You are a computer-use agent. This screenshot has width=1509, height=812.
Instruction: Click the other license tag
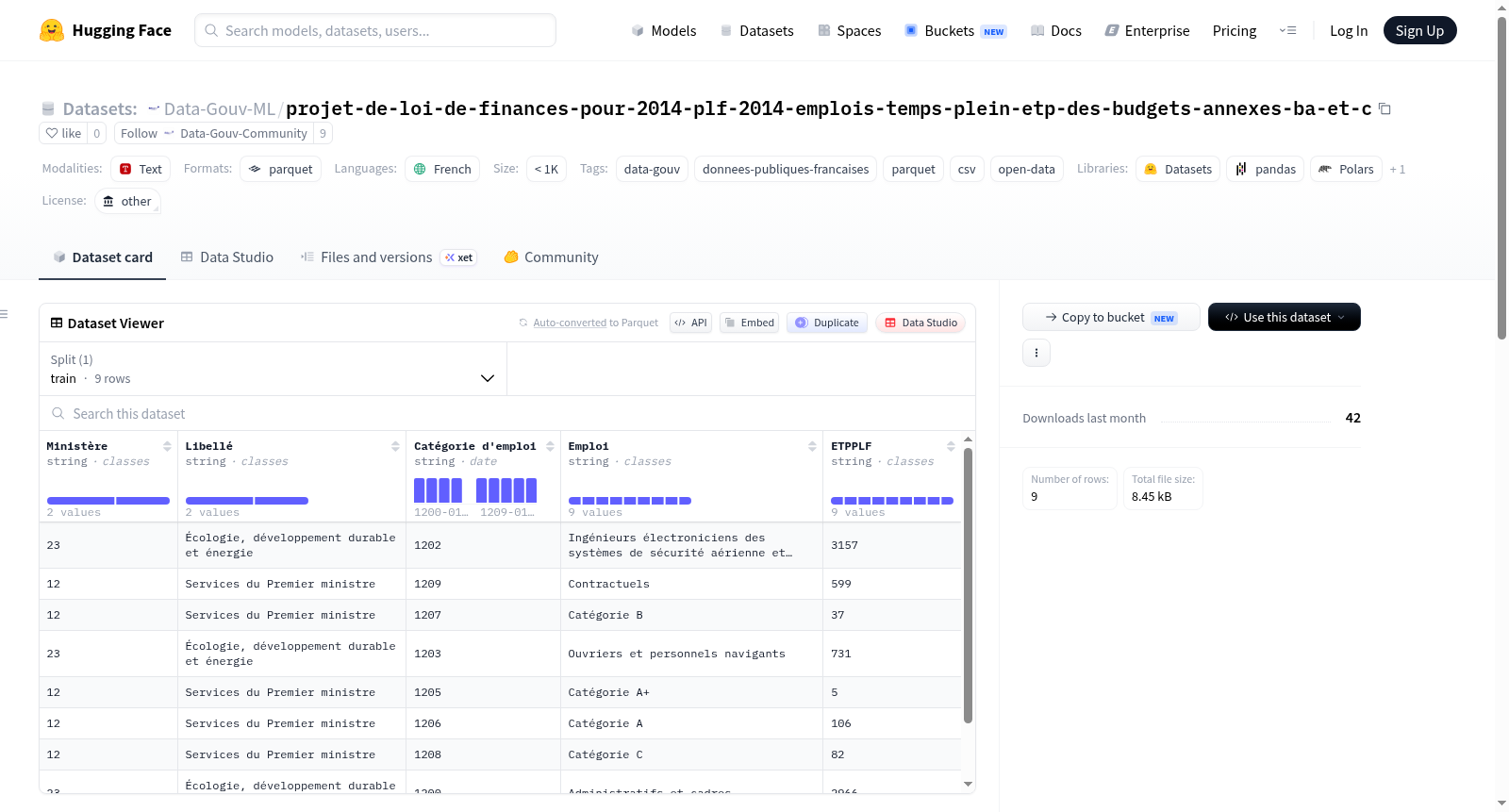126,201
